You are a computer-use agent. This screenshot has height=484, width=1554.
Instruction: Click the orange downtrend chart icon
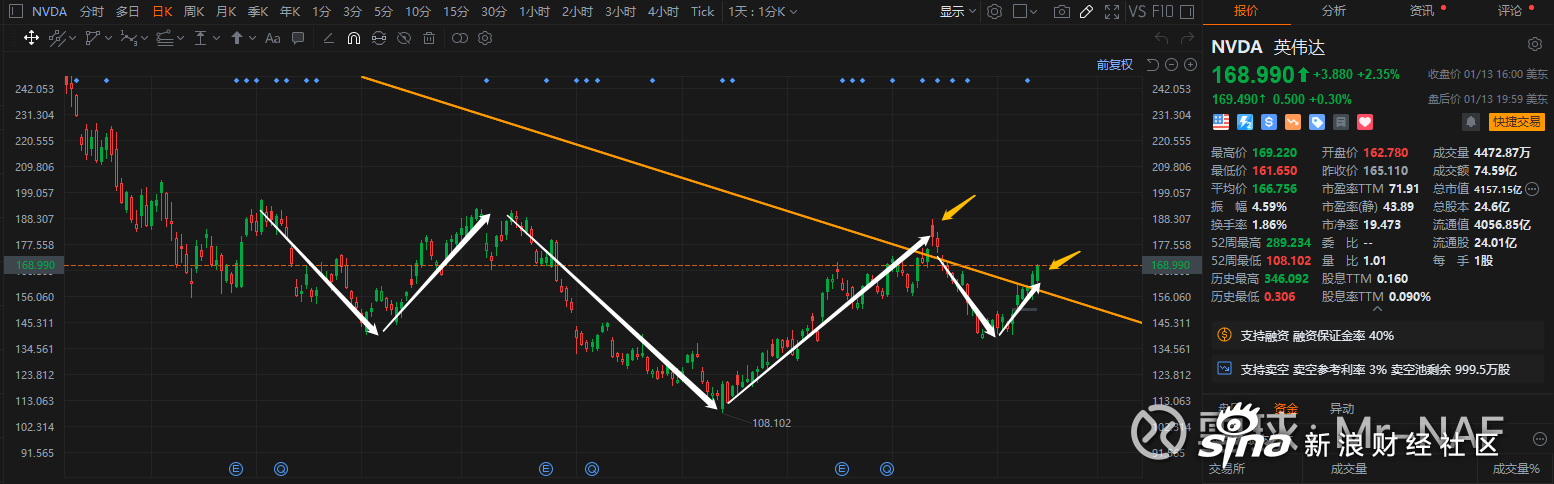click(x=1293, y=122)
